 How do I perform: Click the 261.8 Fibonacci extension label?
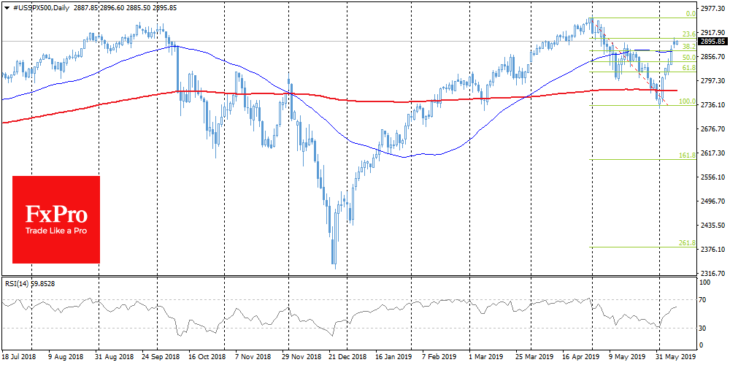688,243
